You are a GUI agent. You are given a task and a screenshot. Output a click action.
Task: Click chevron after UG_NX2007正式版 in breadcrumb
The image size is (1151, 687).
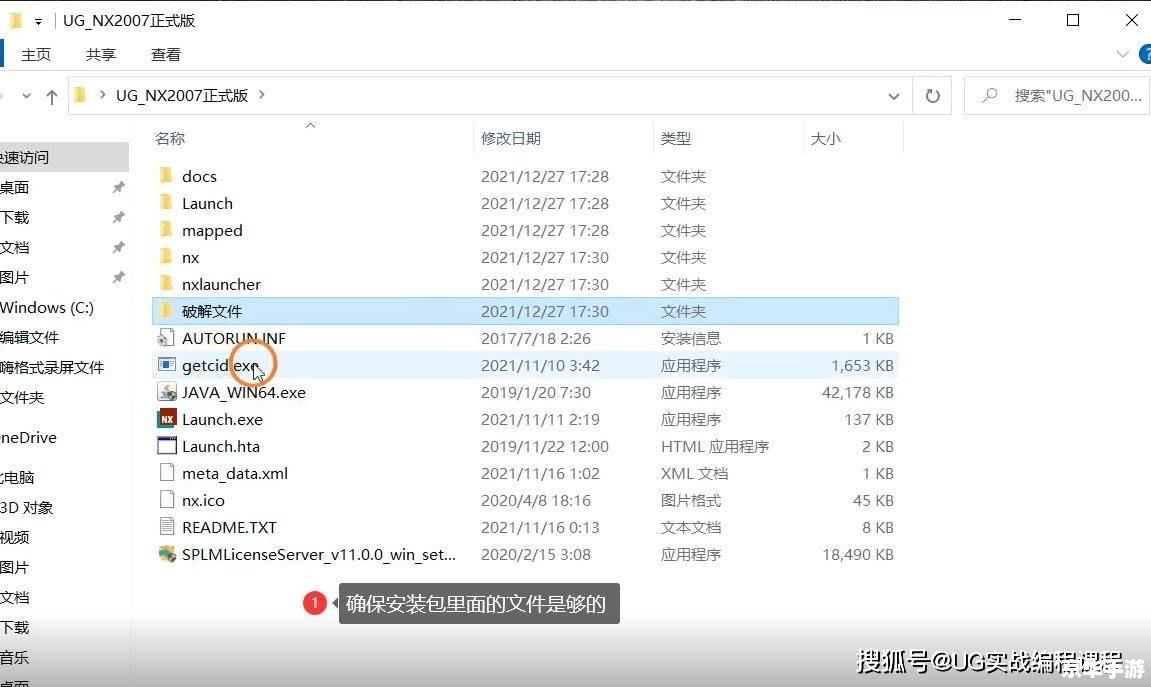tap(262, 95)
